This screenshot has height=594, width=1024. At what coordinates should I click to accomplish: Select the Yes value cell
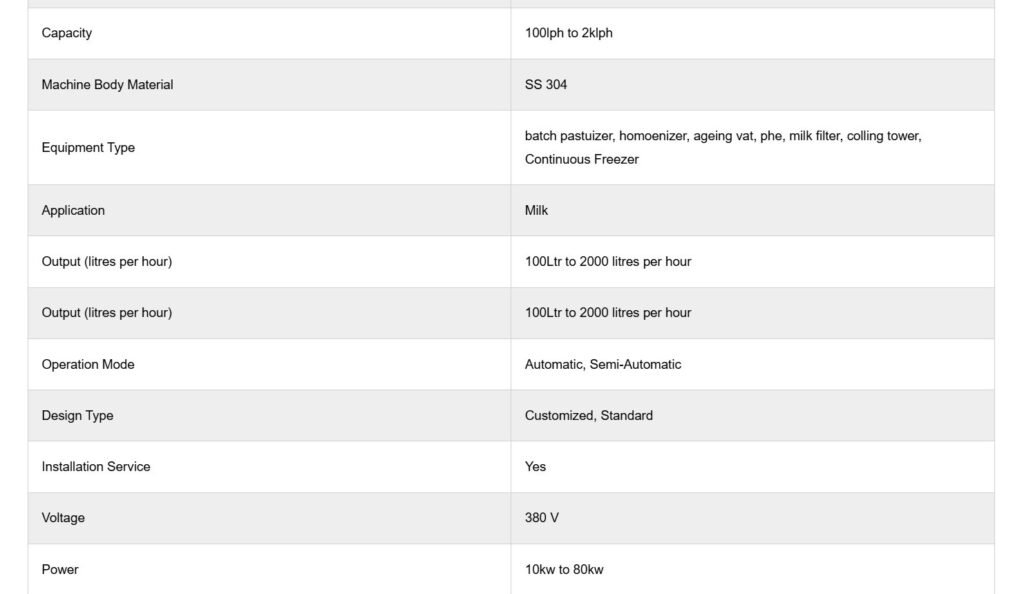click(535, 467)
